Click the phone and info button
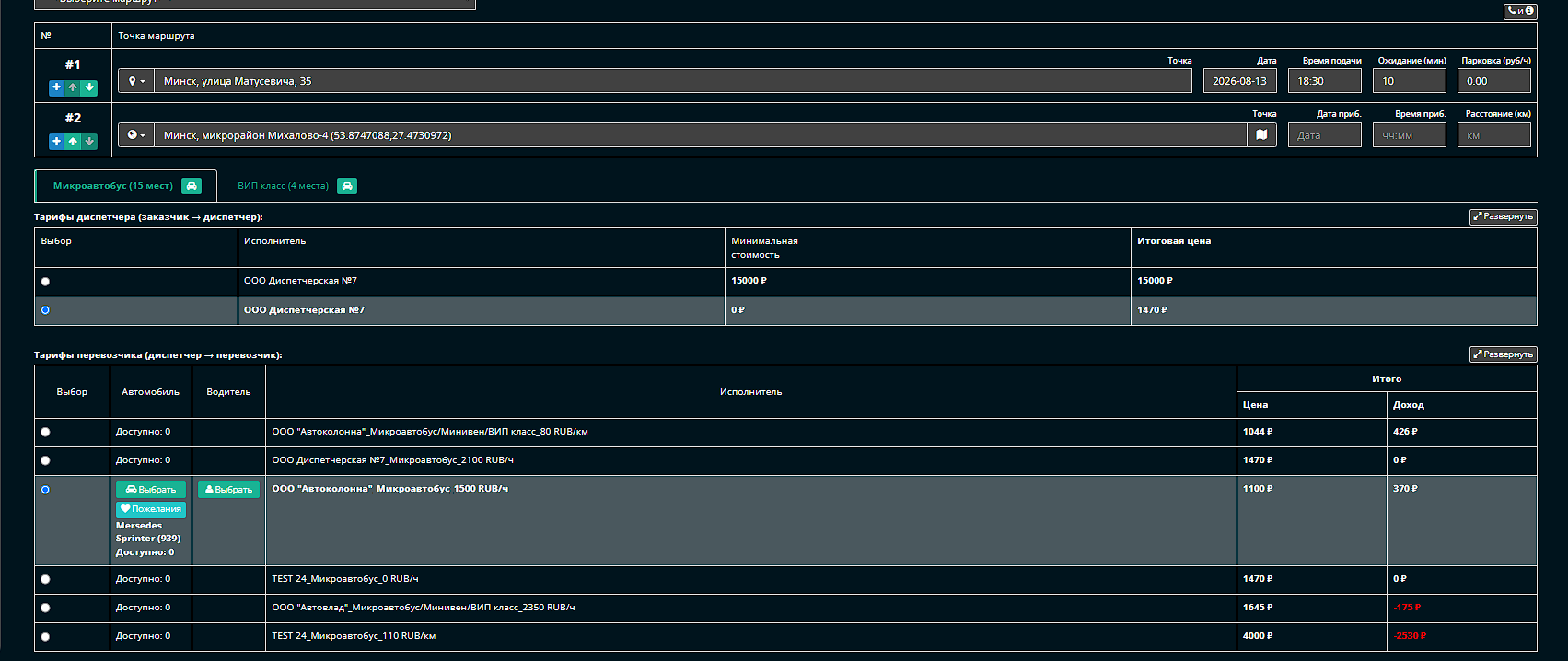This screenshot has height=661, width=1568. pos(1520,11)
